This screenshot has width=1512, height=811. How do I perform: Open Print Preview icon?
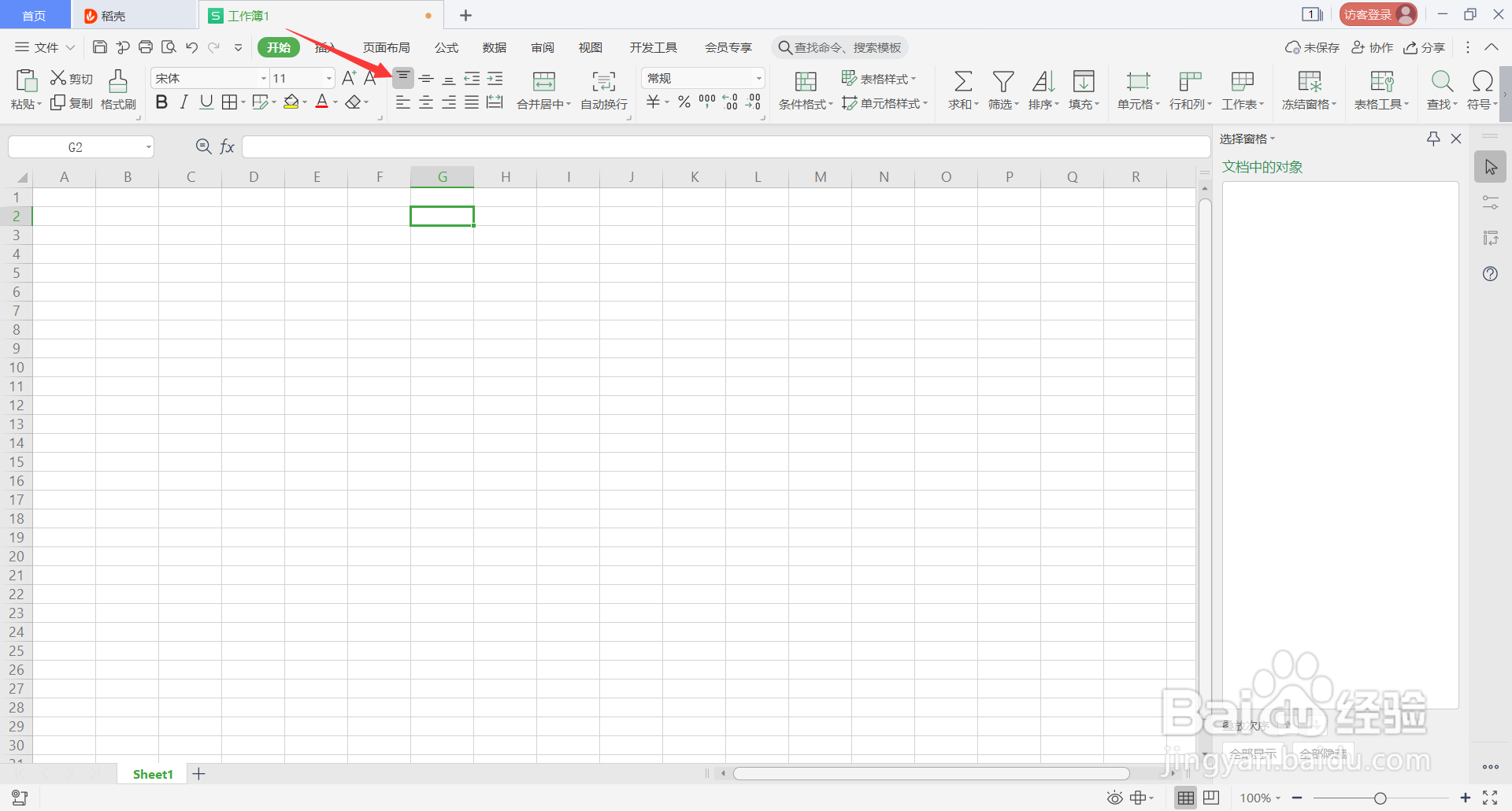pos(169,47)
